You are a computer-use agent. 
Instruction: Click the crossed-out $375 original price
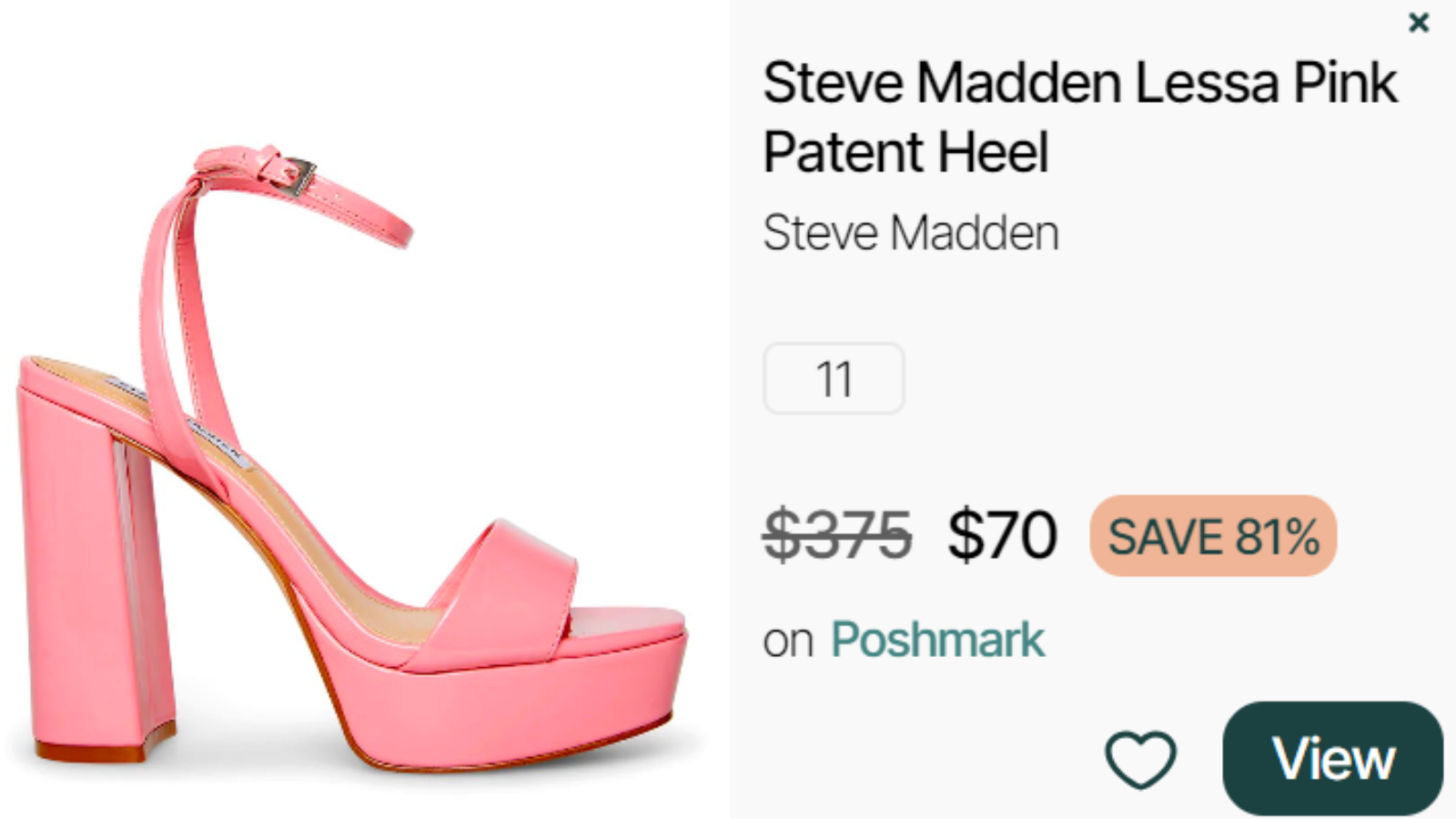click(x=837, y=535)
